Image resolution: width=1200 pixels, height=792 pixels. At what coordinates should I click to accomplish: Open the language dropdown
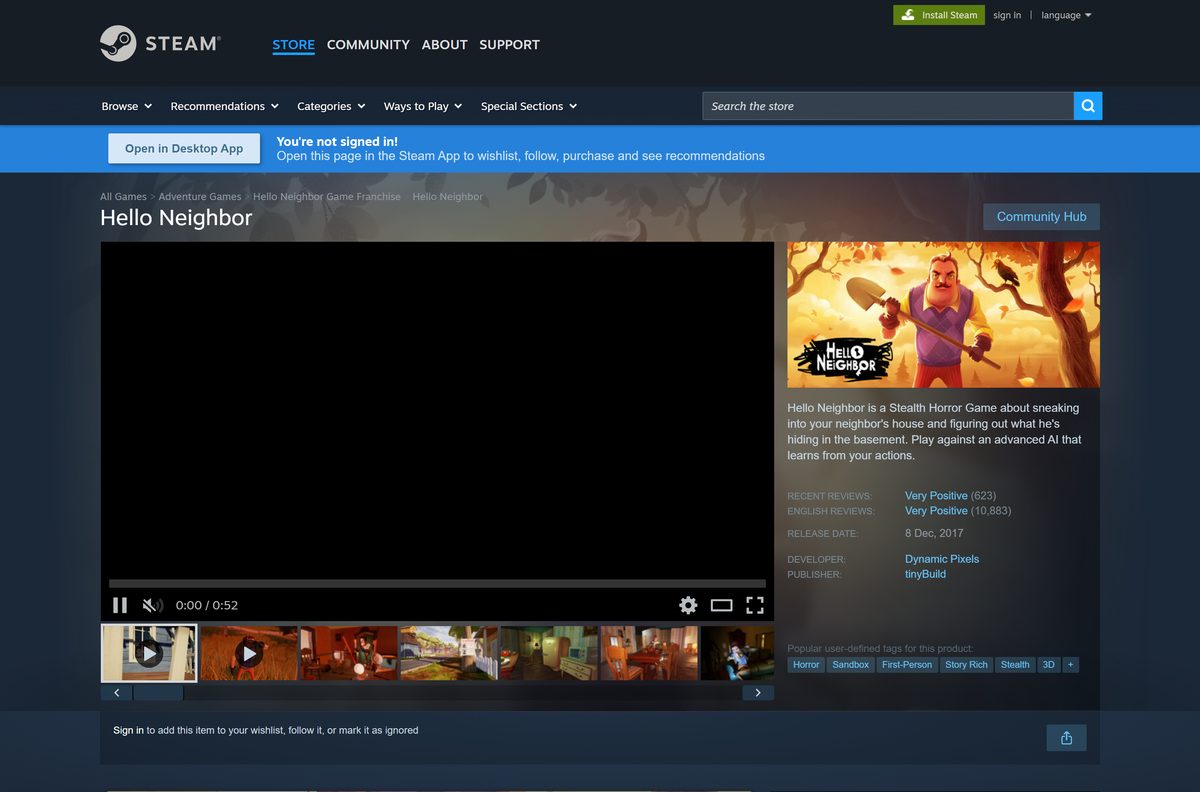click(x=1066, y=15)
